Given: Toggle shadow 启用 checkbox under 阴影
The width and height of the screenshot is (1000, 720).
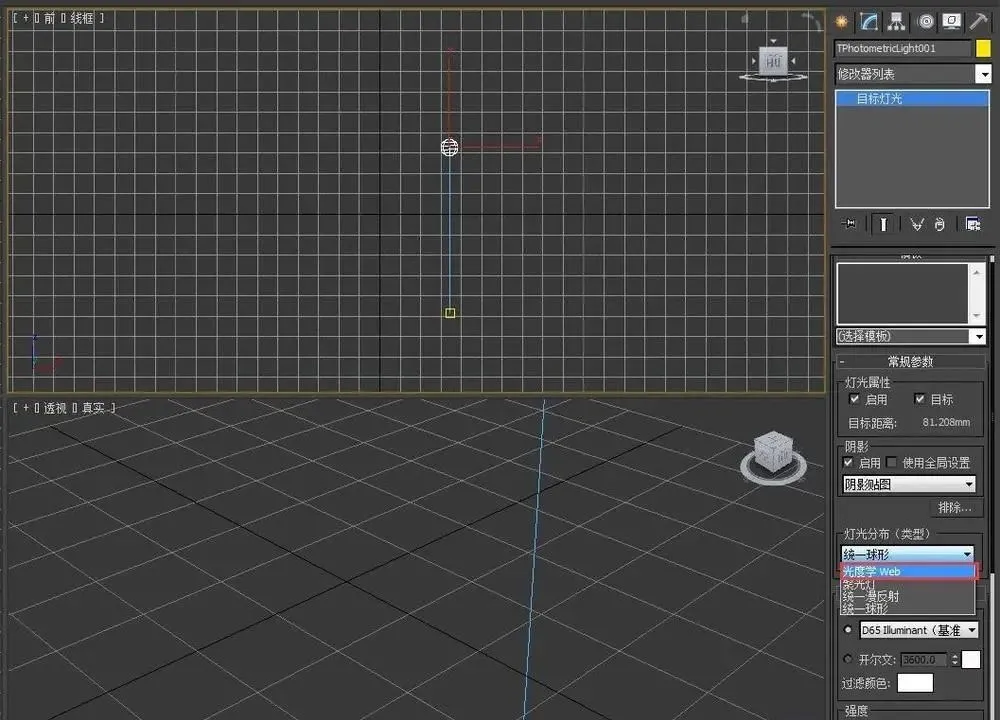Looking at the screenshot, I should click(848, 463).
